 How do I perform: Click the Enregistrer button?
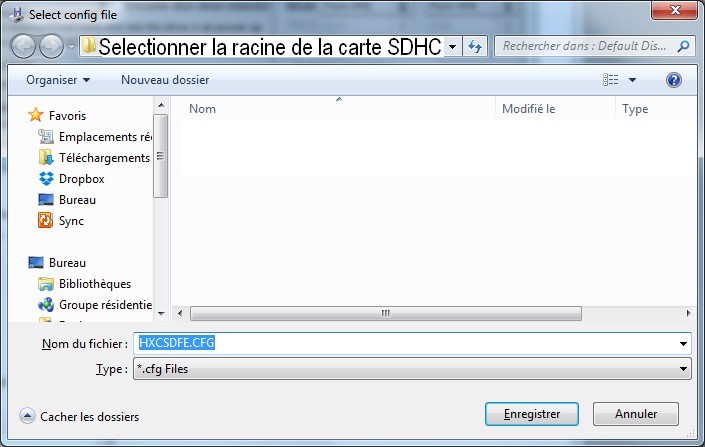(532, 414)
